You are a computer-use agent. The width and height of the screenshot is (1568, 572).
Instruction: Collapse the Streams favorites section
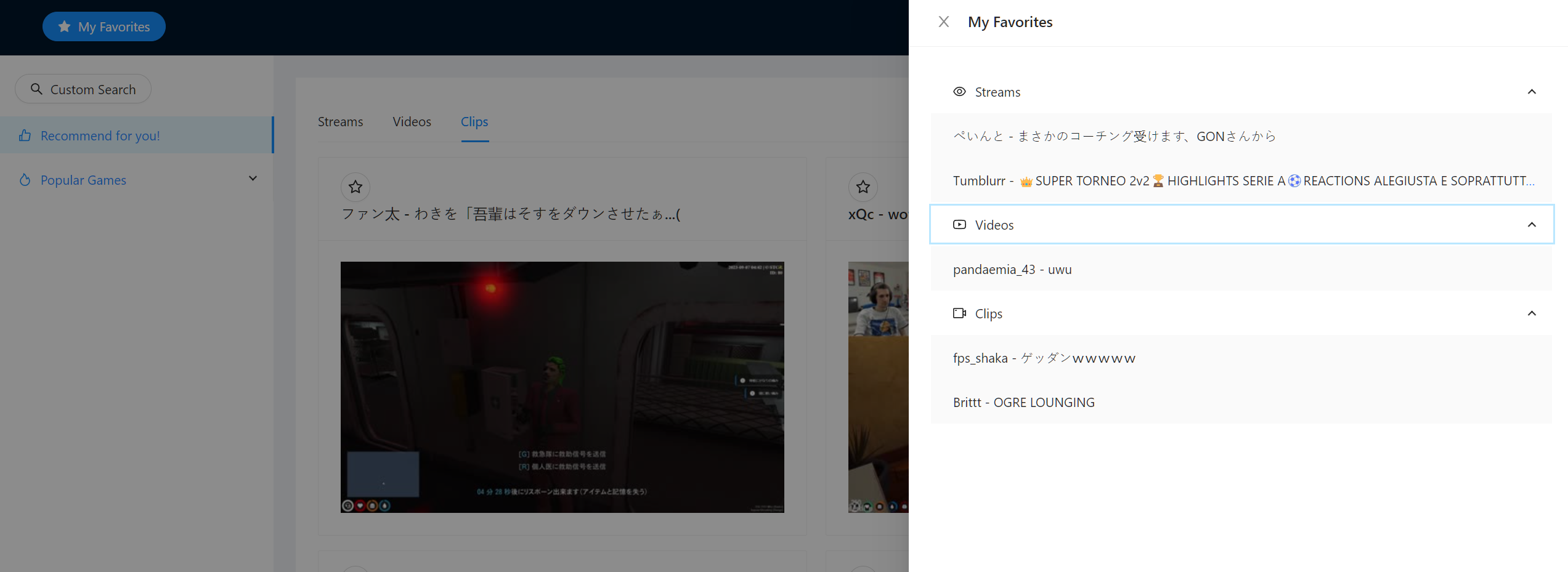[1532, 92]
